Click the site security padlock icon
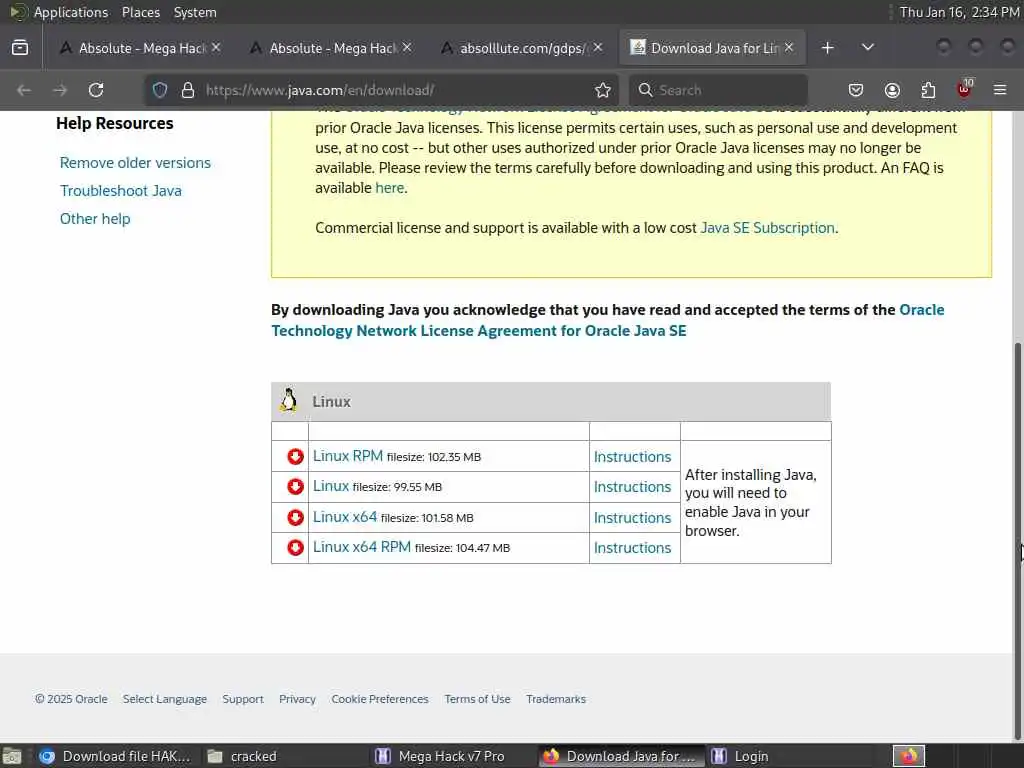The image size is (1024, 768). (188, 89)
